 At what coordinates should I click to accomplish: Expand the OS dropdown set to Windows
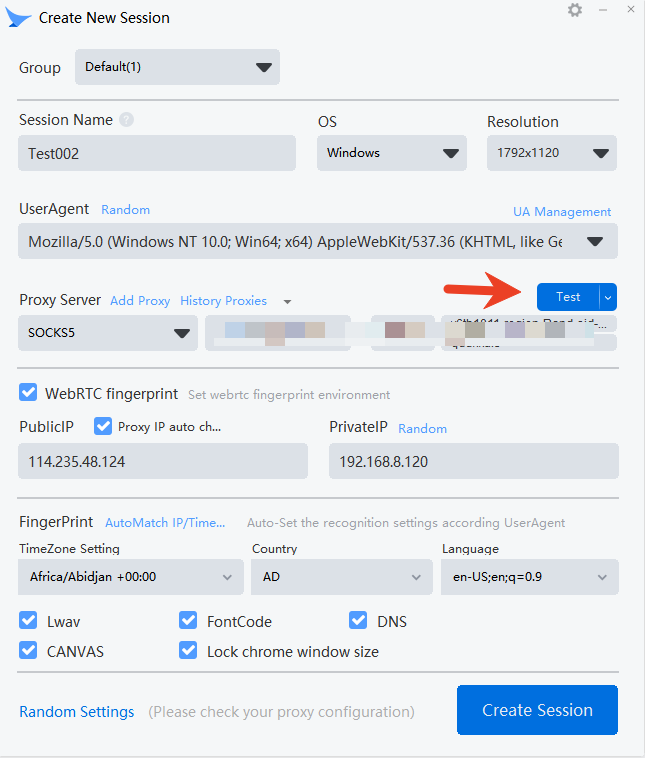tap(391, 153)
